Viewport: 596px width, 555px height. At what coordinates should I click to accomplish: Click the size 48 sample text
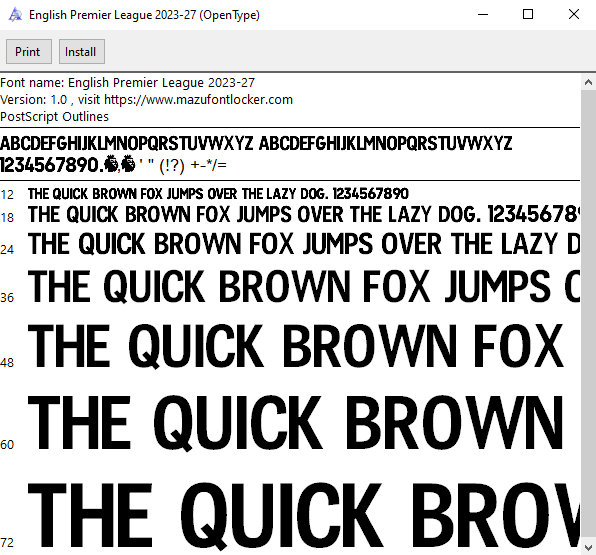296,346
